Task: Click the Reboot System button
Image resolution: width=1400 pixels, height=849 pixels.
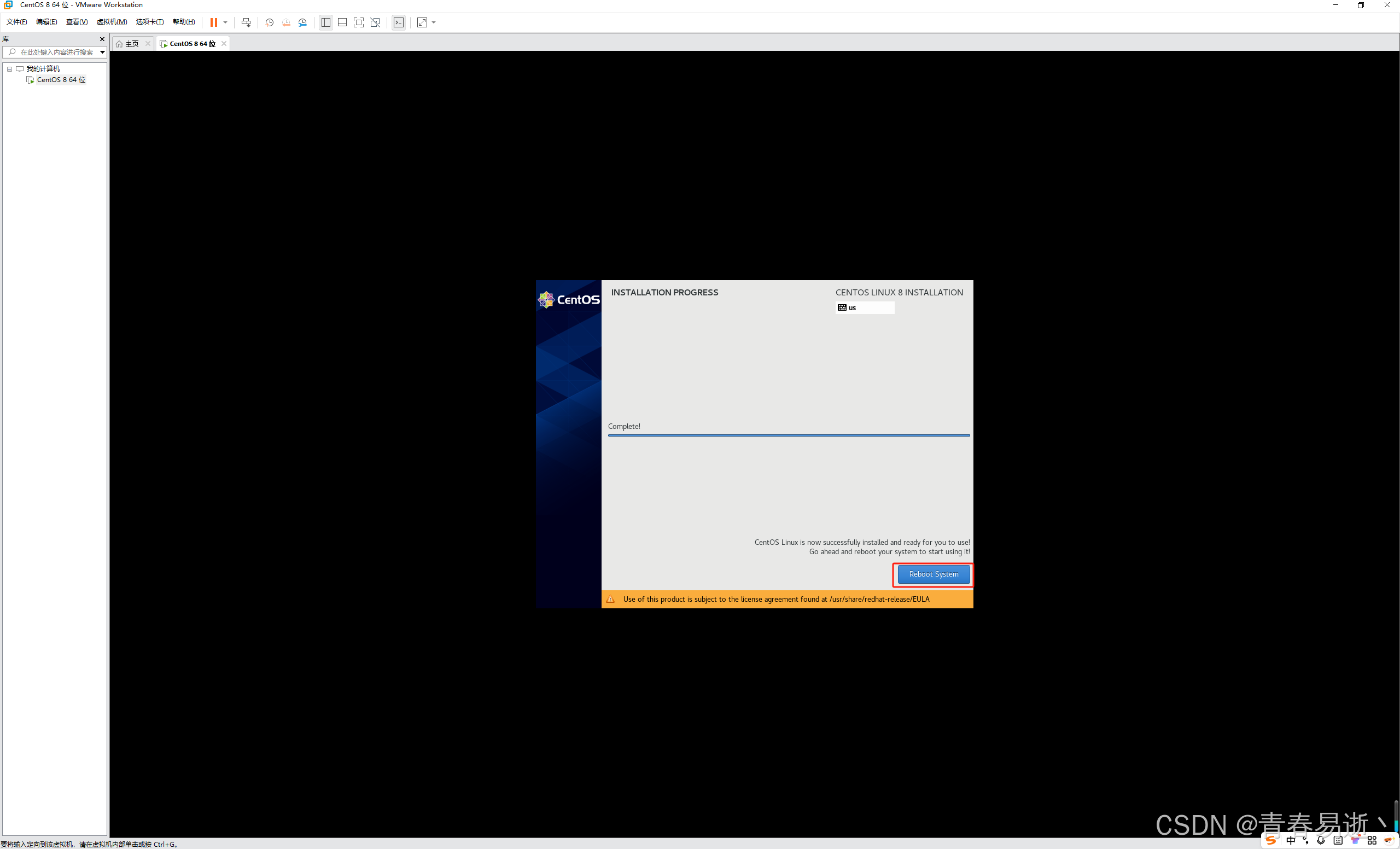Action: point(932,574)
